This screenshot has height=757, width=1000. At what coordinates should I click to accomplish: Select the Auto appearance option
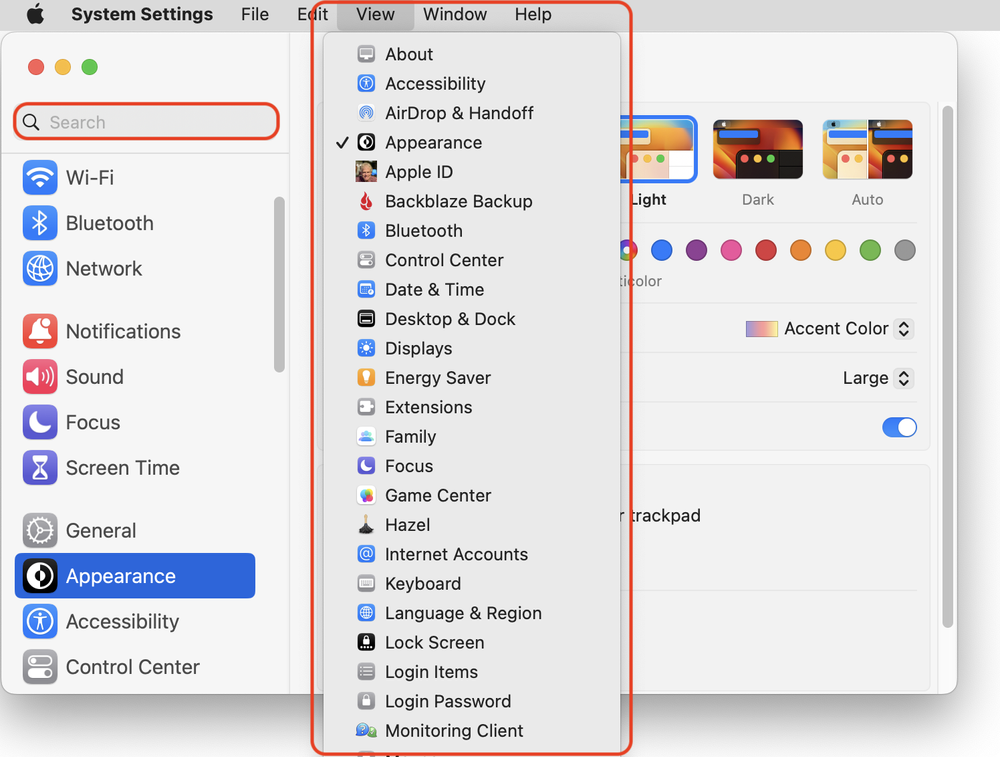pos(866,148)
